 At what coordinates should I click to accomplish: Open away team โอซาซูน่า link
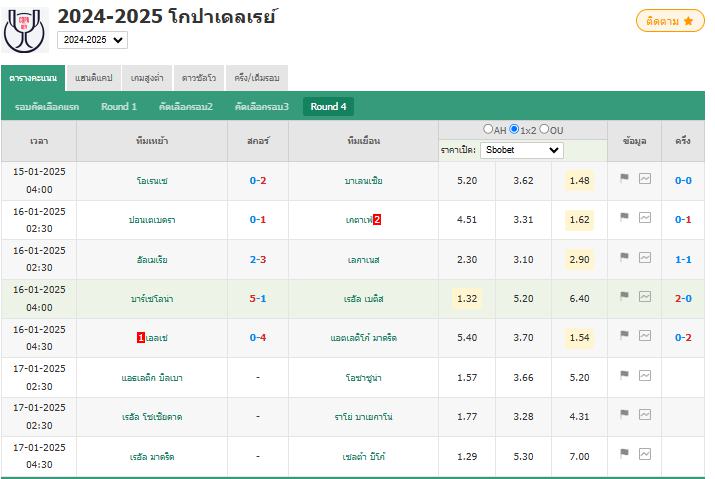click(363, 378)
